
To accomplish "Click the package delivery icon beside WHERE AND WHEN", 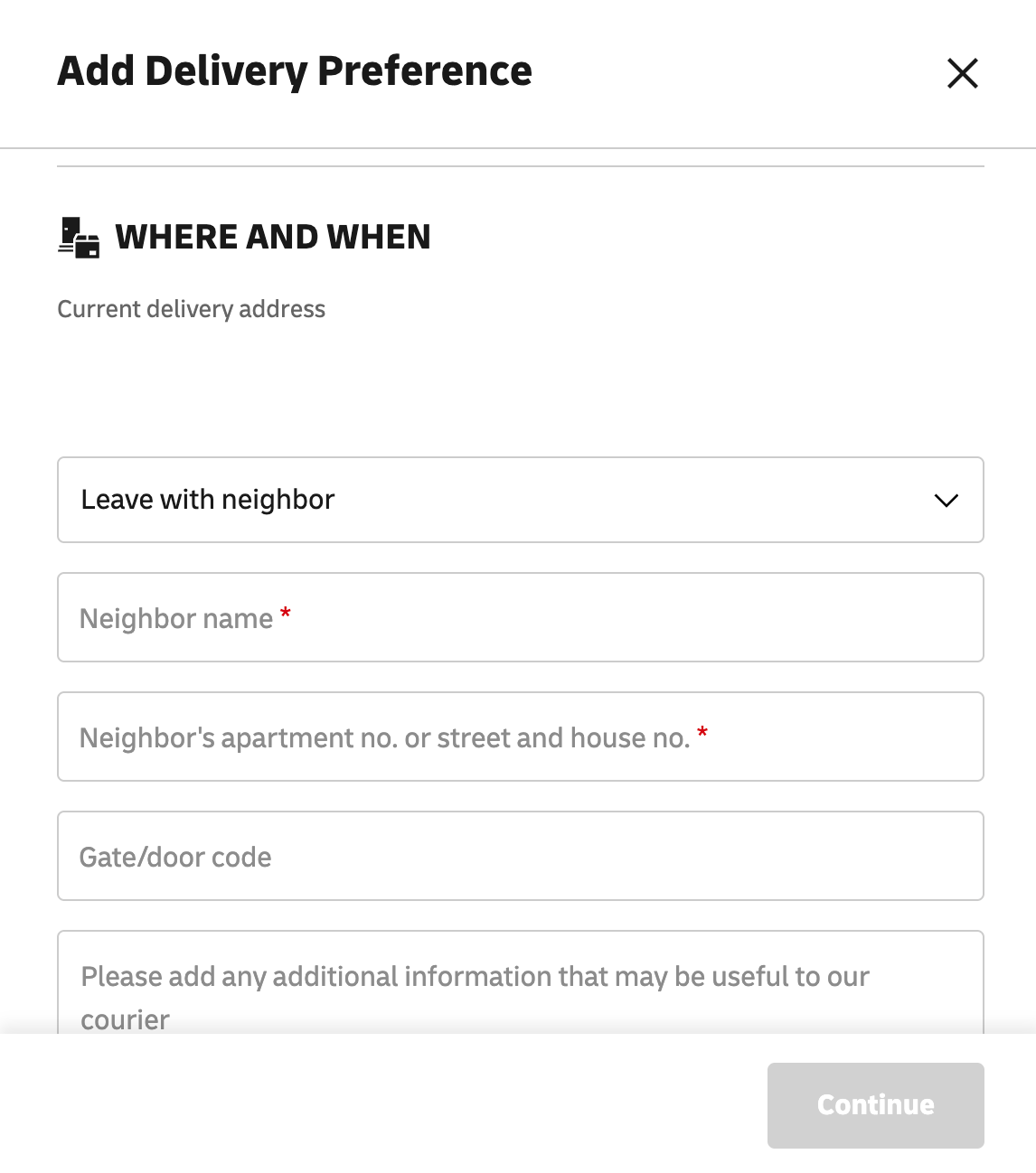I will point(77,238).
